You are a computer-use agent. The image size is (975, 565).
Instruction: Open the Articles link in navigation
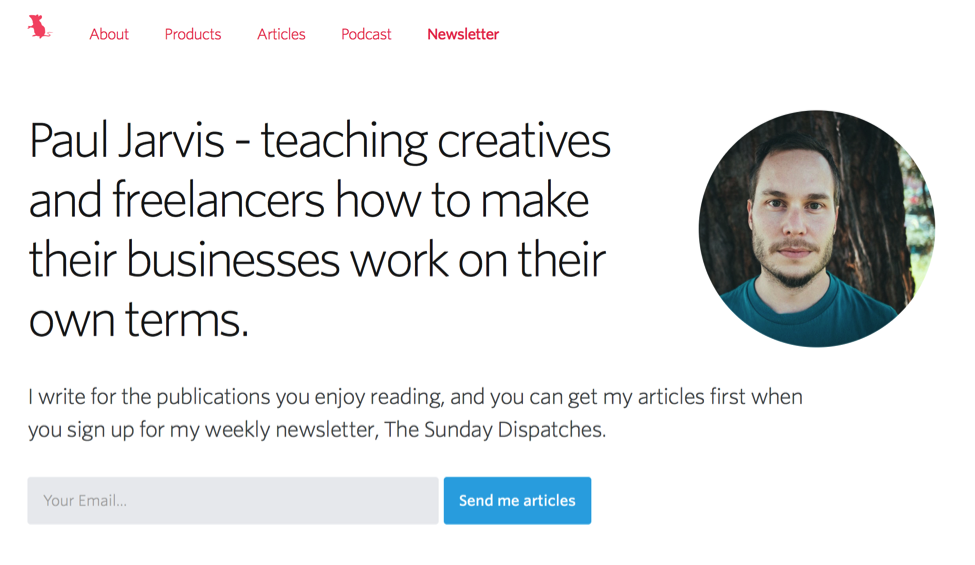281,34
